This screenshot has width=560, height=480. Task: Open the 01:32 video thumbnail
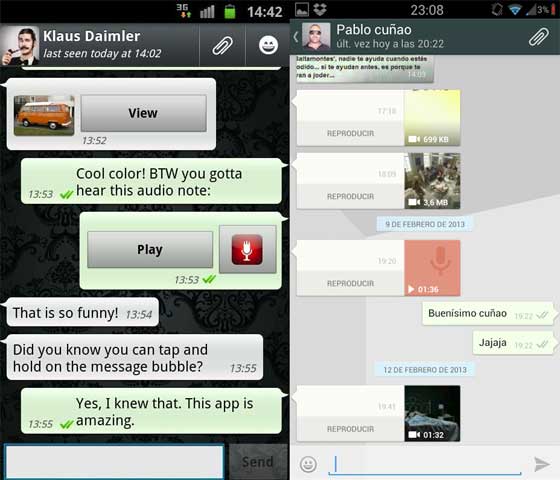coord(432,413)
